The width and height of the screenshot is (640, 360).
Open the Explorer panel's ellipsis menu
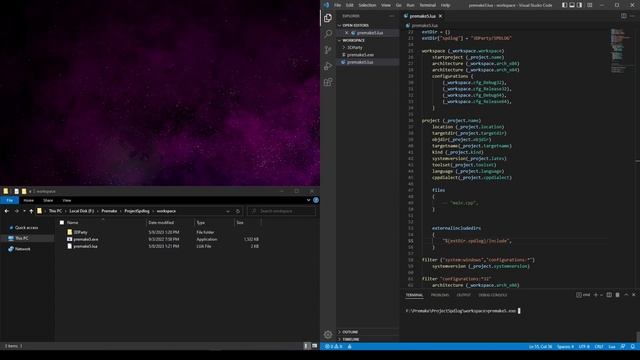392,16
